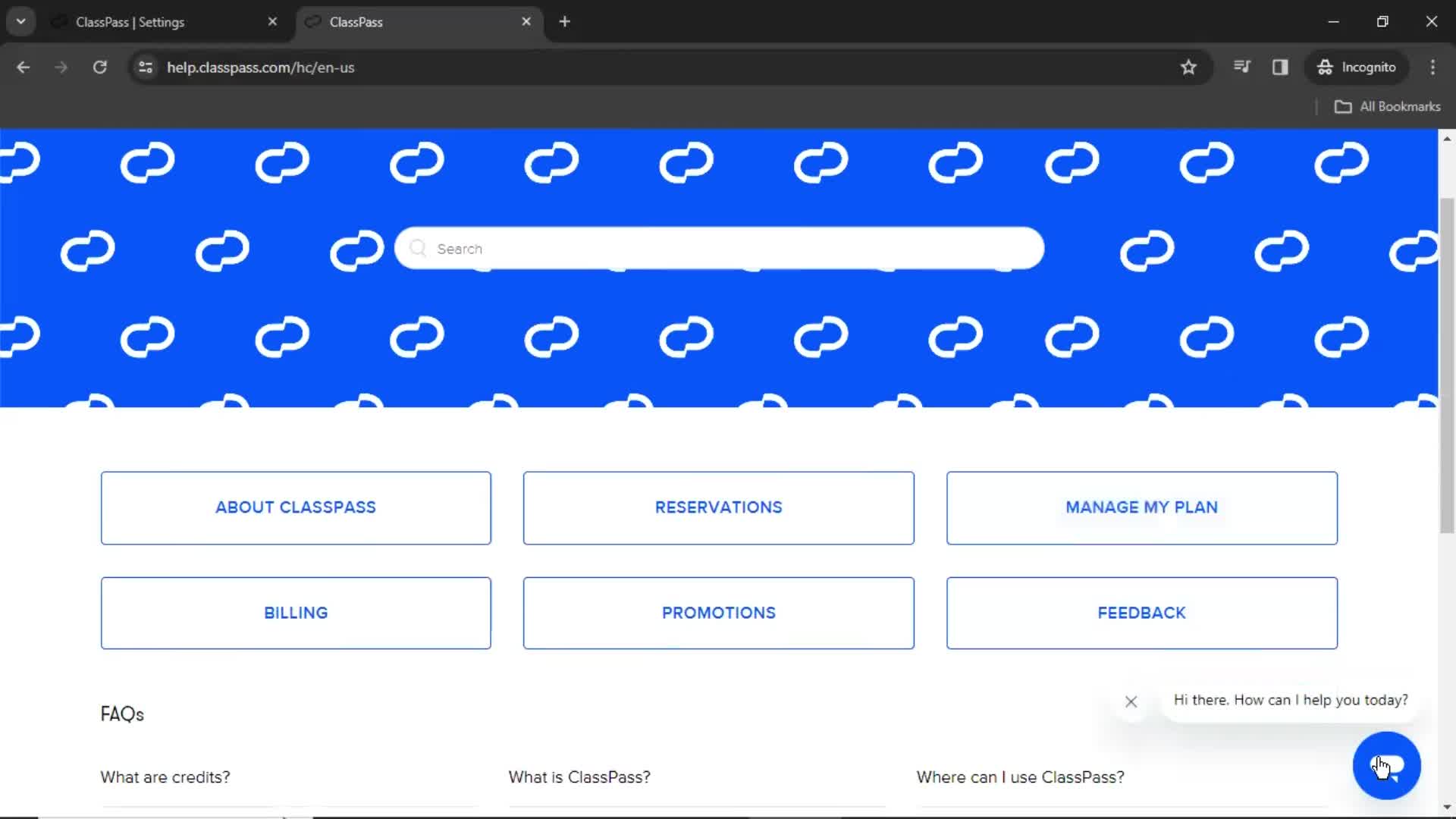Open the ABOUT CLASSPASS category
Screen dimensions: 1456x819
click(x=296, y=507)
